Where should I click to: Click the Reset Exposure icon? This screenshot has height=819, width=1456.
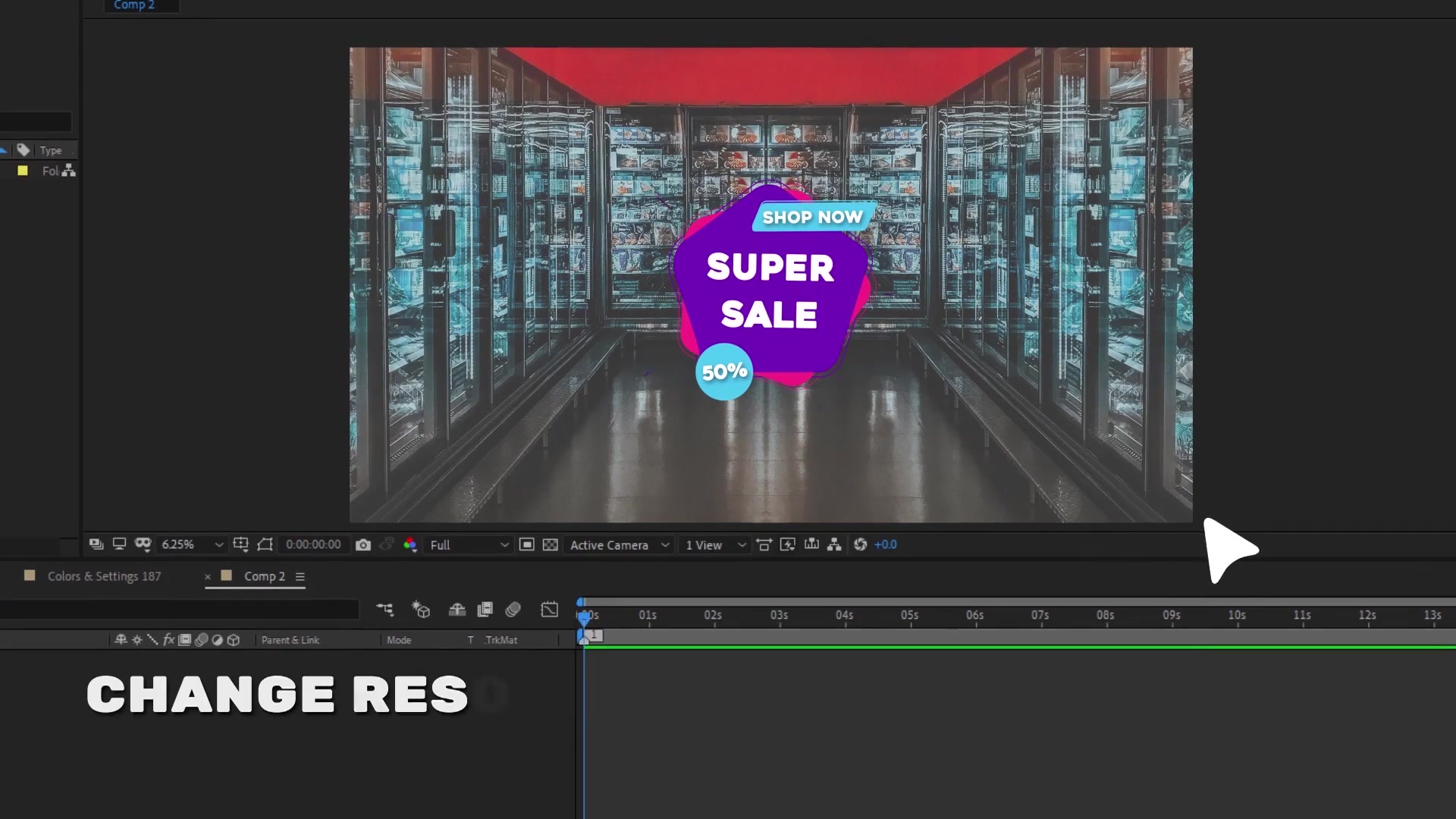click(860, 544)
